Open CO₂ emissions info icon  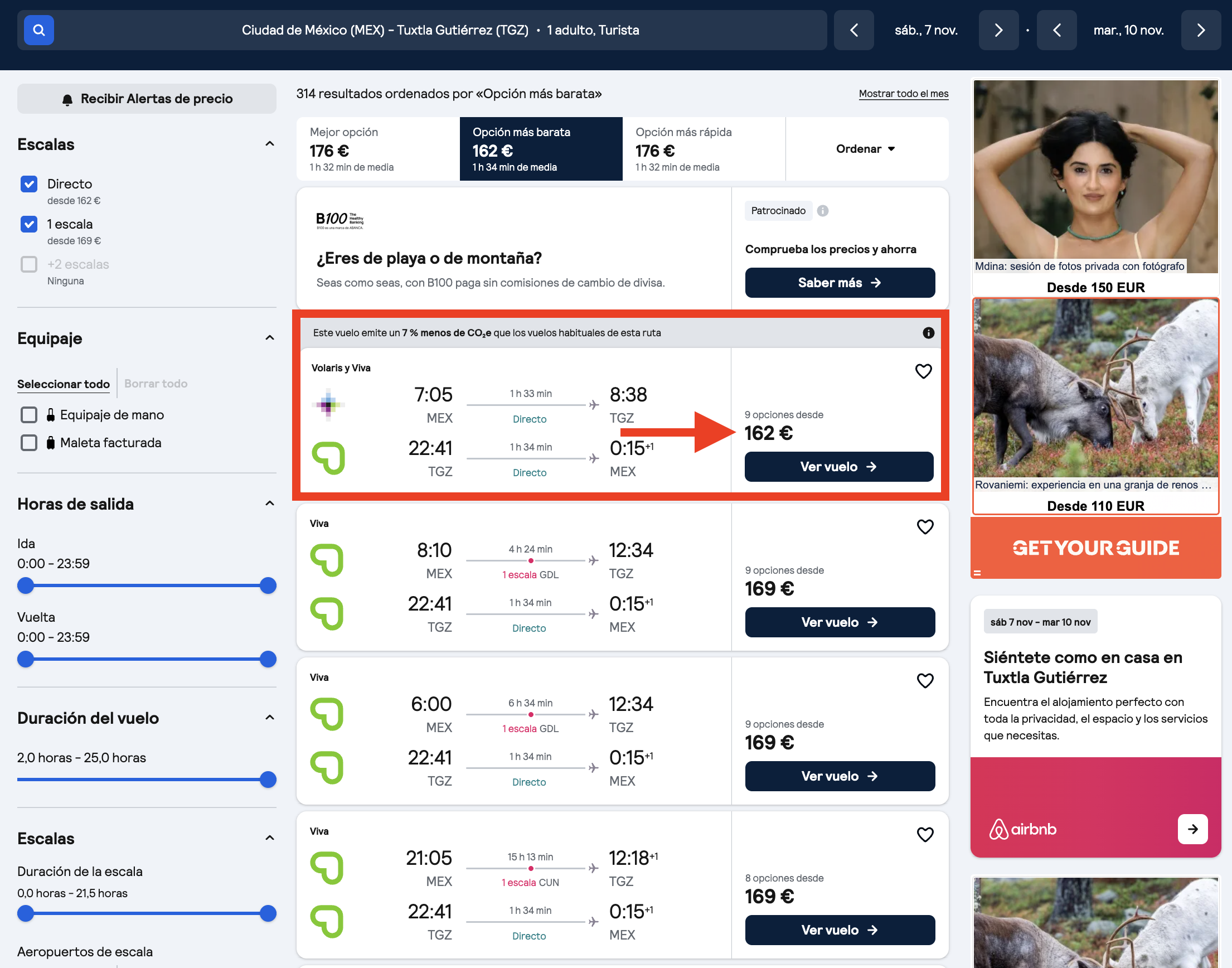(x=928, y=333)
